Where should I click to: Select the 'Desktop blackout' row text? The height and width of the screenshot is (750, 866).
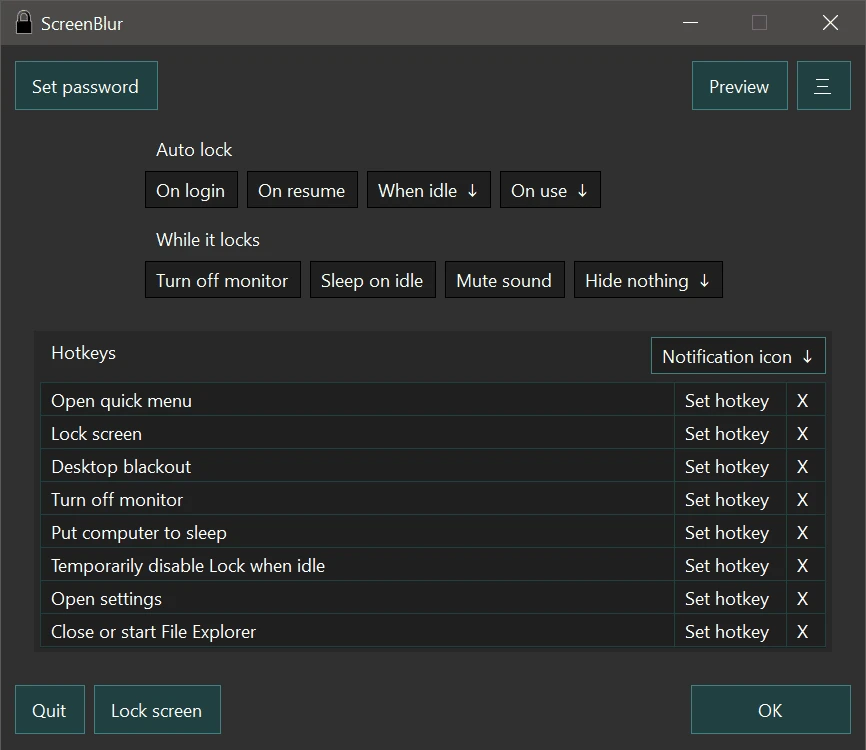tap(121, 467)
